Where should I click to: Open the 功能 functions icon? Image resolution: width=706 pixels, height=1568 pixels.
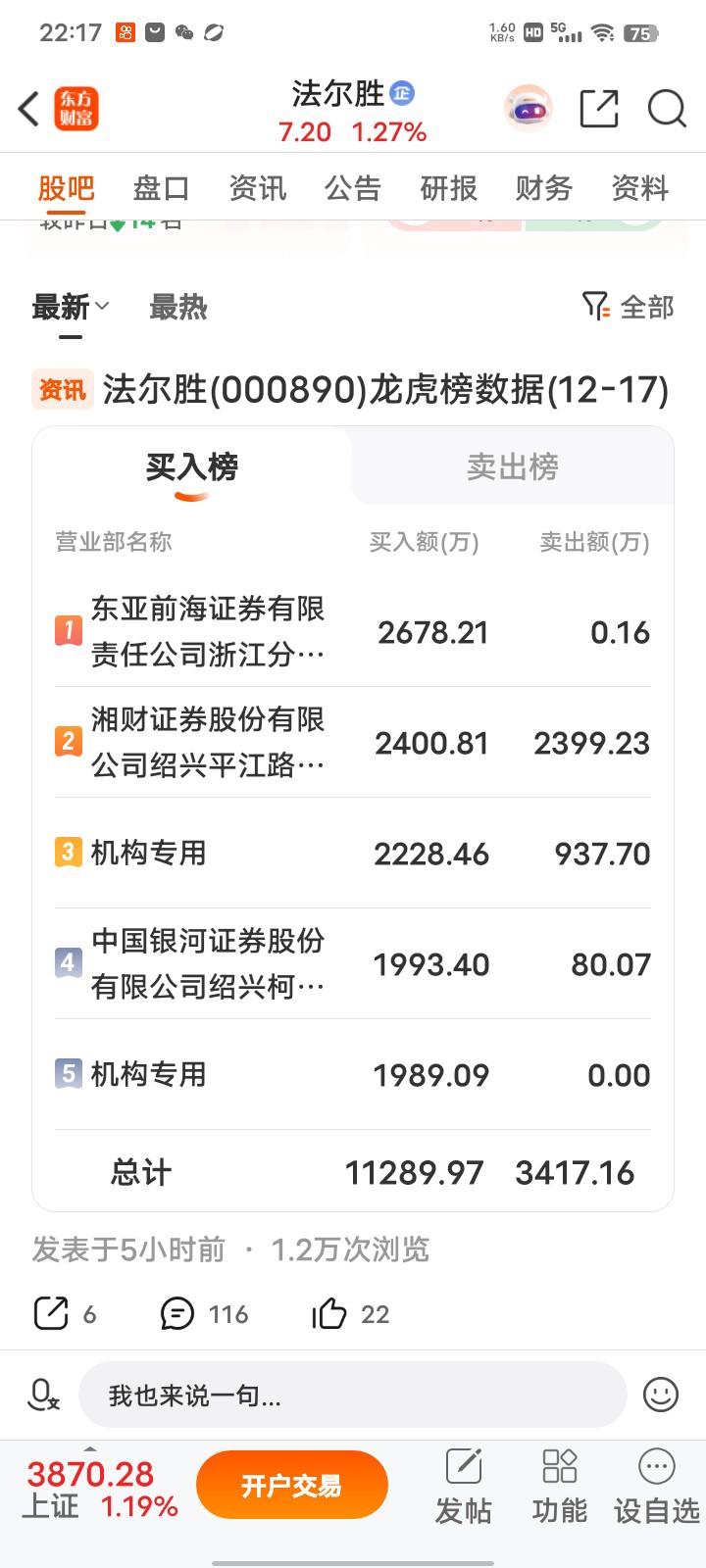pyautogui.click(x=559, y=1486)
